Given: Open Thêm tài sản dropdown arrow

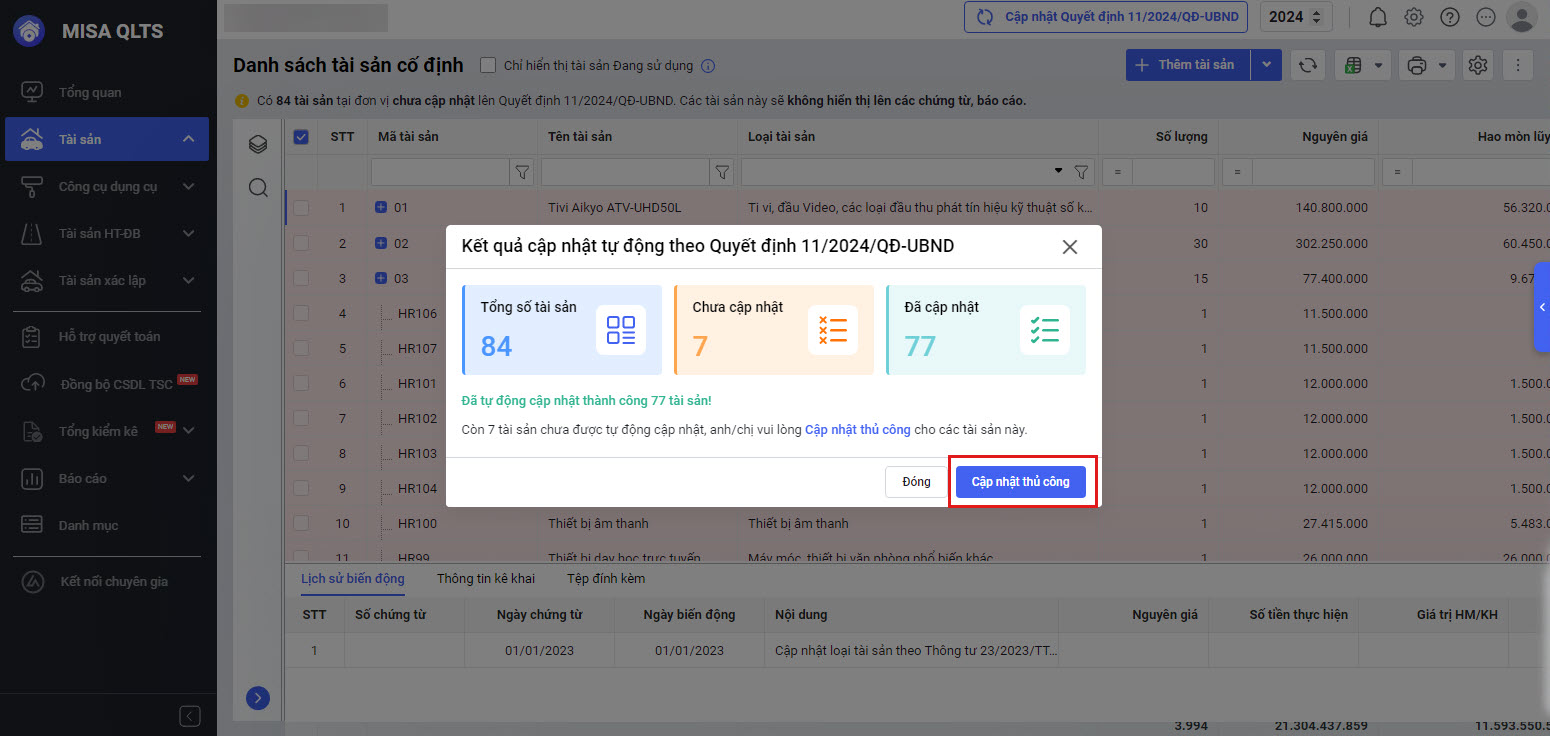Looking at the screenshot, I should point(1266,65).
